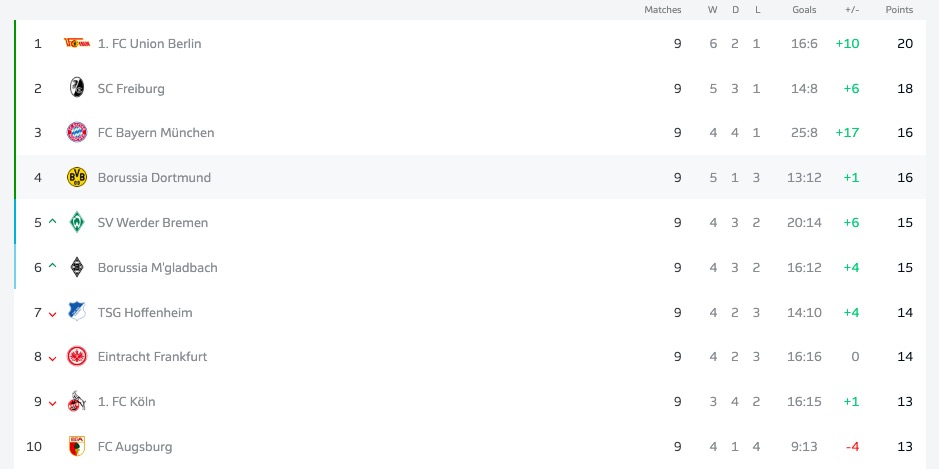Click the SC Freiburg club logo
This screenshot has height=469, width=939.
(x=76, y=88)
